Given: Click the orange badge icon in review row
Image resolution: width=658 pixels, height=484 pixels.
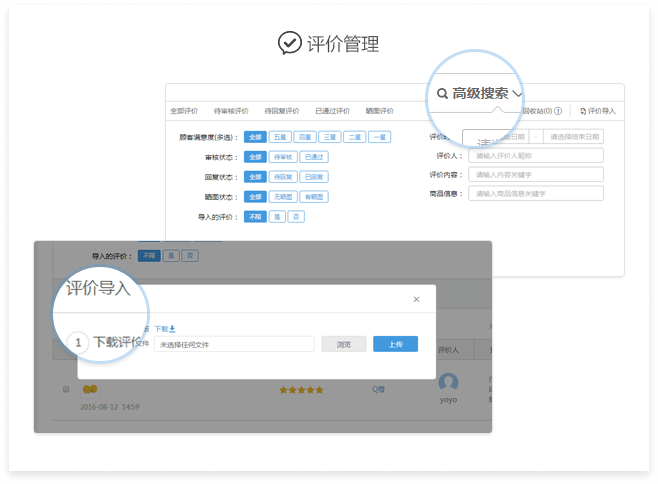Looking at the screenshot, I should point(89,389).
